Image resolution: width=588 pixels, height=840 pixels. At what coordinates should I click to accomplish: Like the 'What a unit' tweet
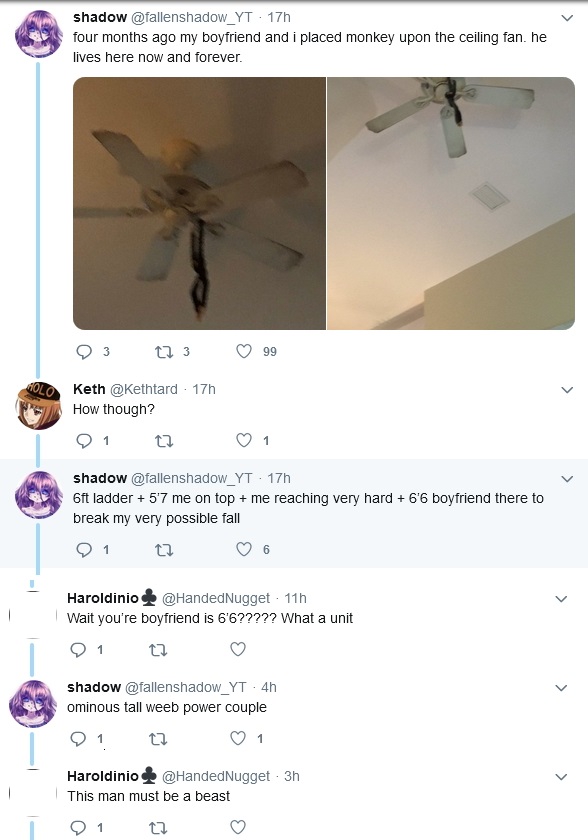pos(238,649)
